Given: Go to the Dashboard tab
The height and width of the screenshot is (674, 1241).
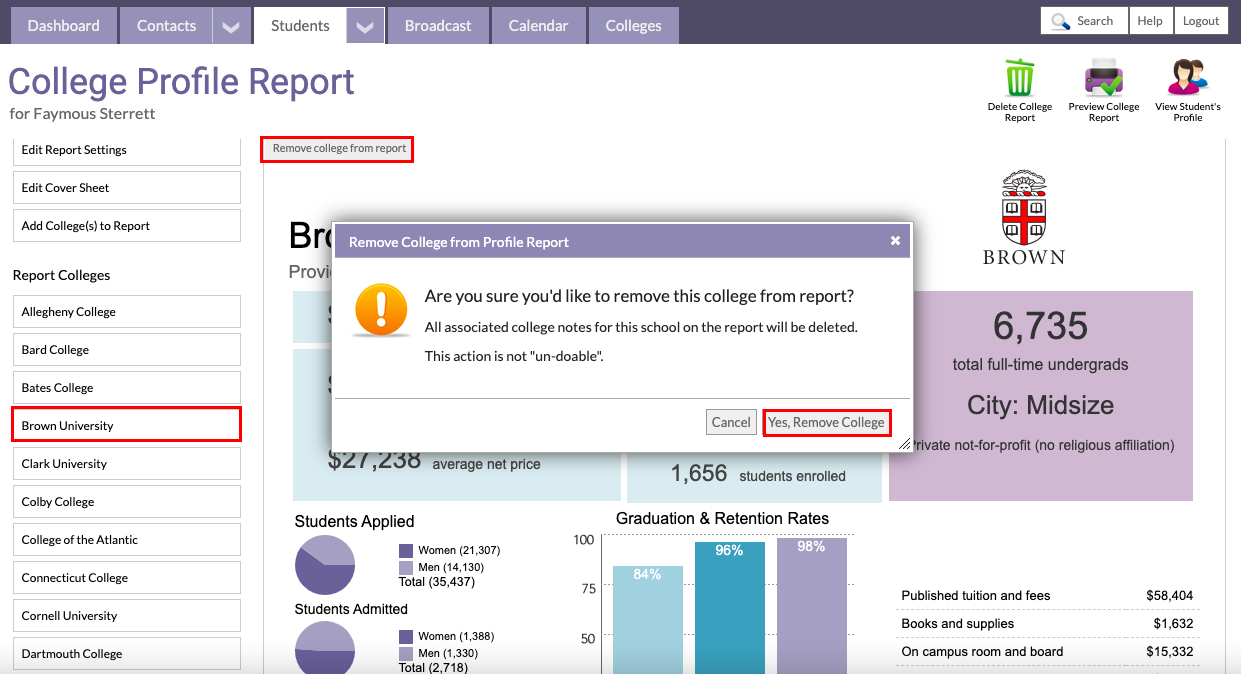Looking at the screenshot, I should tap(64, 26).
